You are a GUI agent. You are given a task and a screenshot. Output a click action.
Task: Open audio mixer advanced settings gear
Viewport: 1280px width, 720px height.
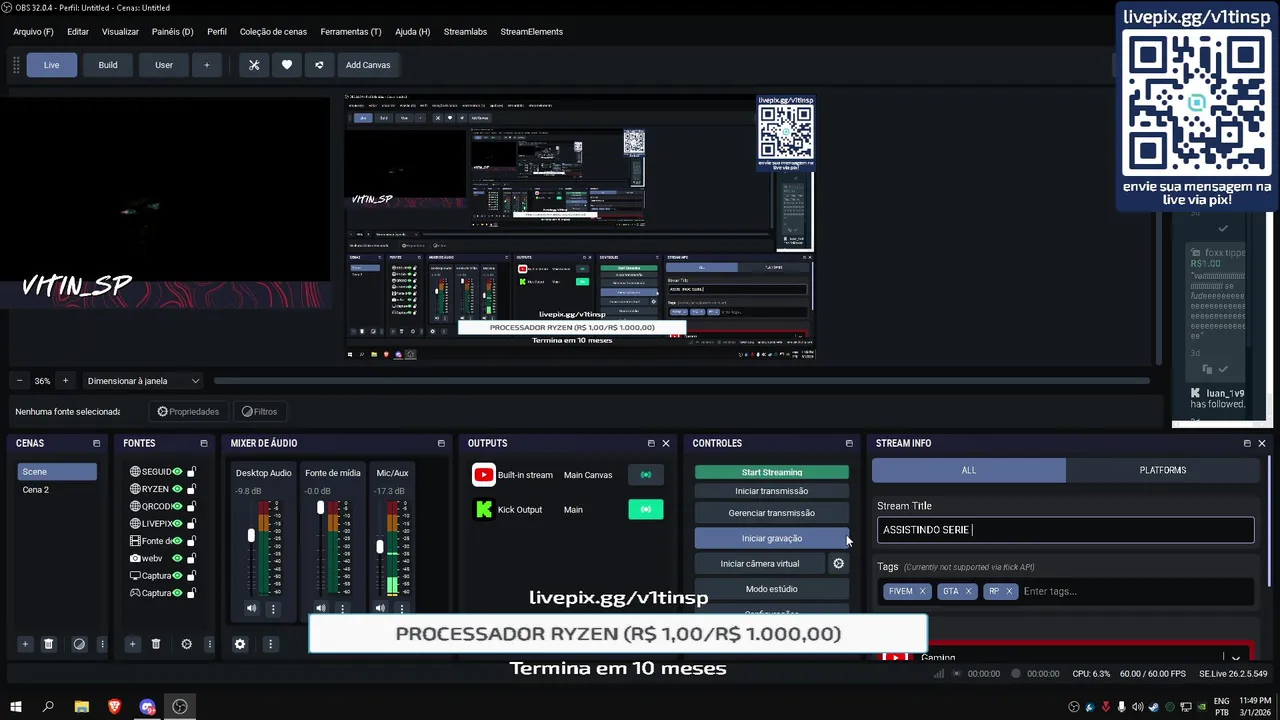[x=240, y=644]
